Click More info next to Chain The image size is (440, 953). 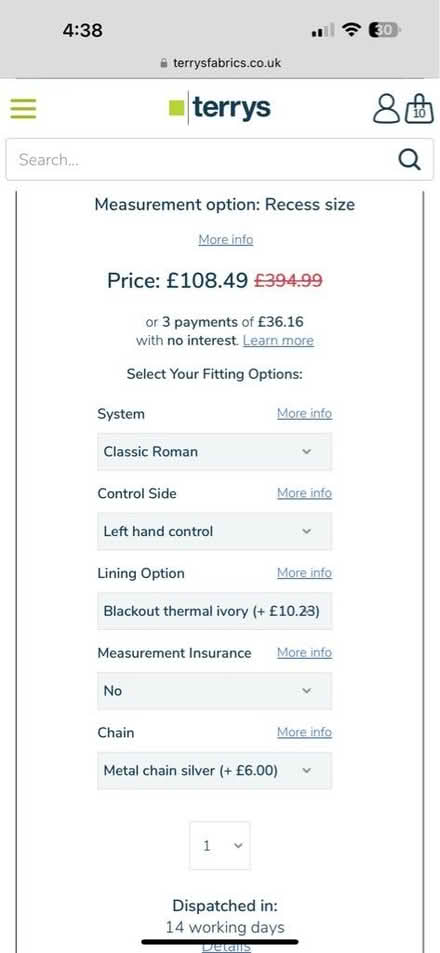tap(304, 732)
